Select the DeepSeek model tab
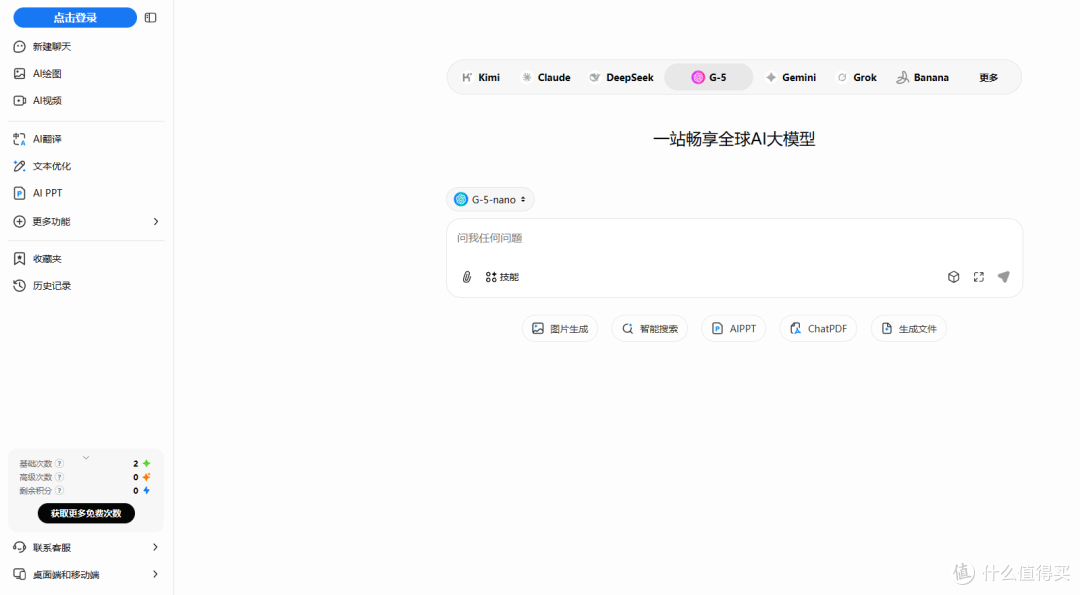The height and width of the screenshot is (595, 1080). [x=621, y=77]
